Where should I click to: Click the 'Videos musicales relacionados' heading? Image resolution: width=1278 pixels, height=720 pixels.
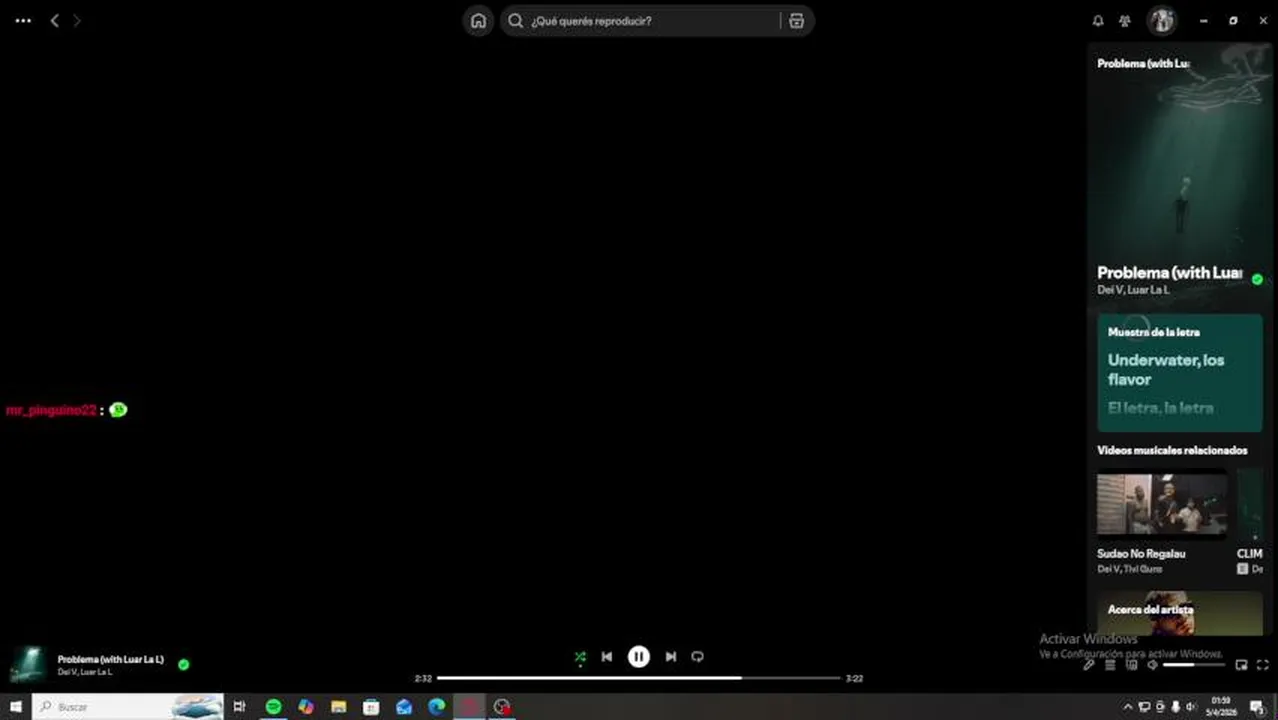pos(1172,450)
